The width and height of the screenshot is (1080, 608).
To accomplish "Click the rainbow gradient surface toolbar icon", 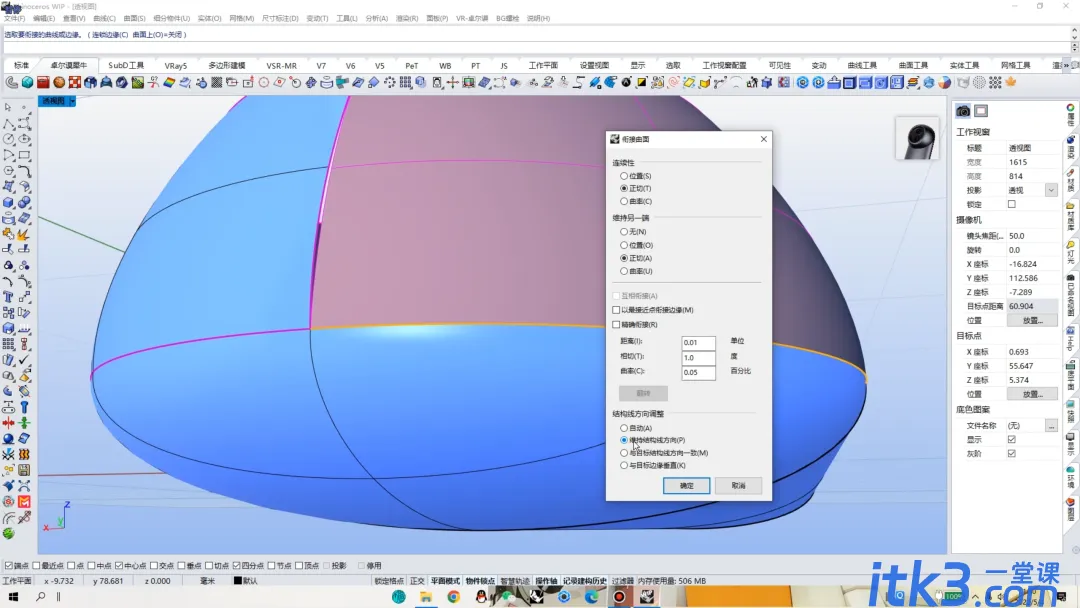I will pyautogui.click(x=169, y=83).
